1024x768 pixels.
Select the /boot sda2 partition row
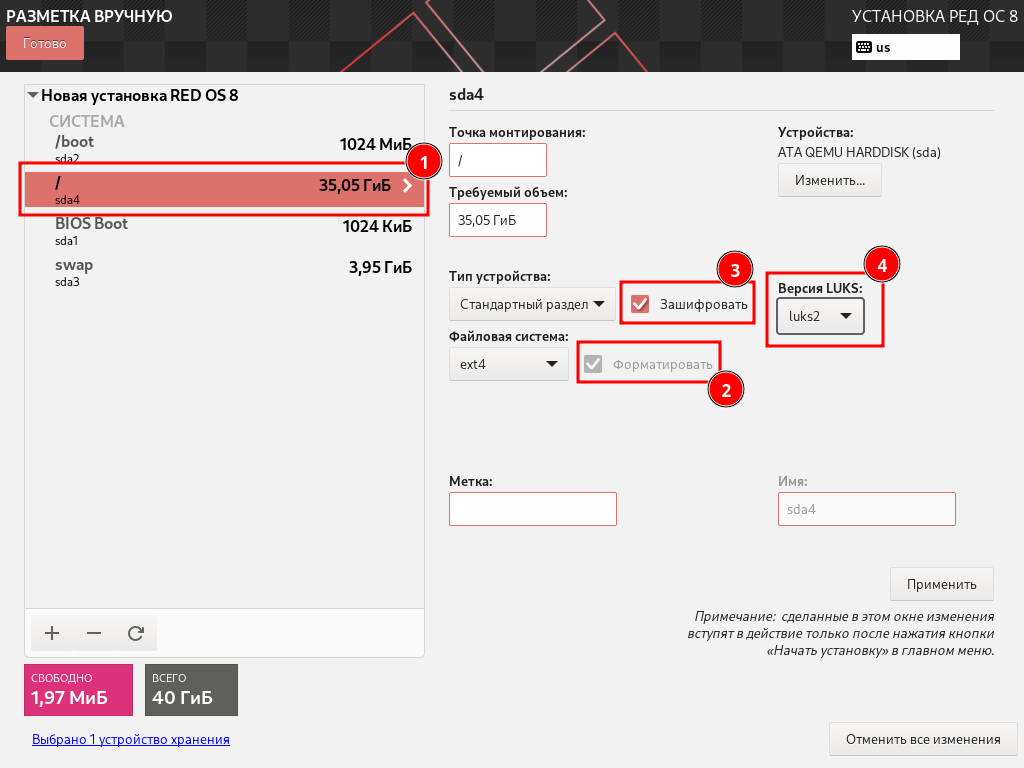[x=225, y=148]
